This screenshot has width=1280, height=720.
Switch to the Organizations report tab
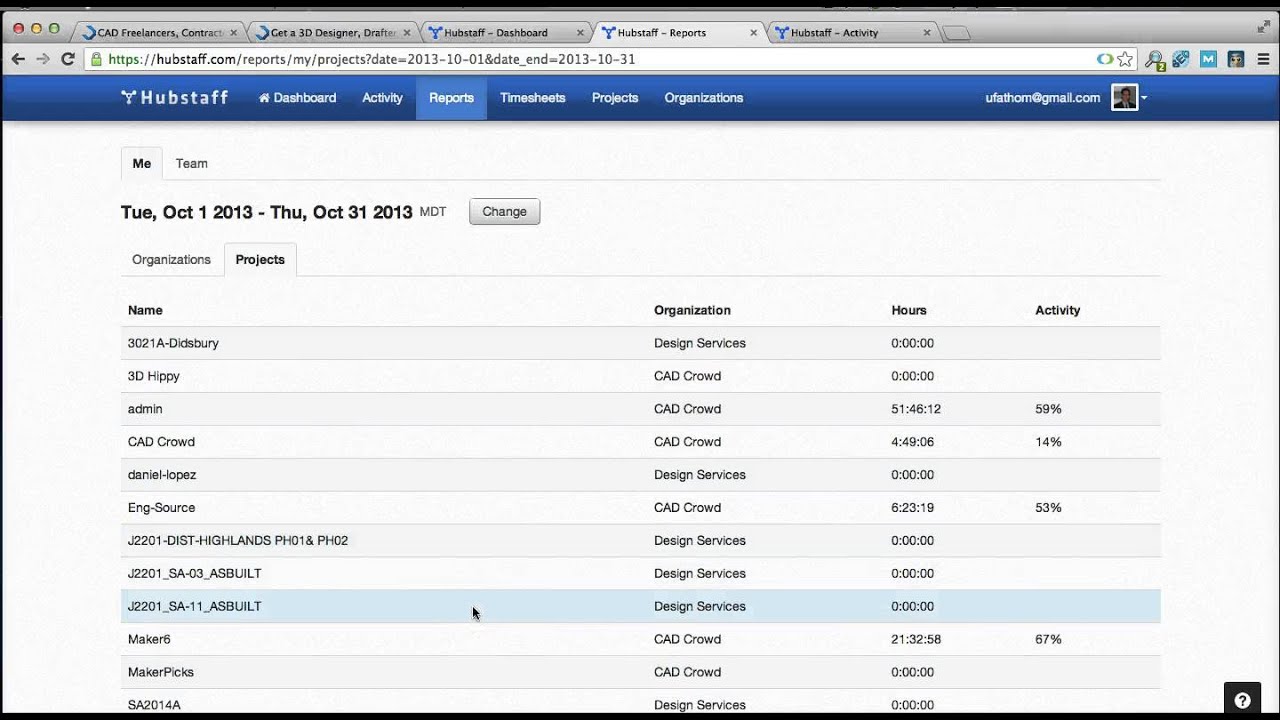pyautogui.click(x=171, y=259)
